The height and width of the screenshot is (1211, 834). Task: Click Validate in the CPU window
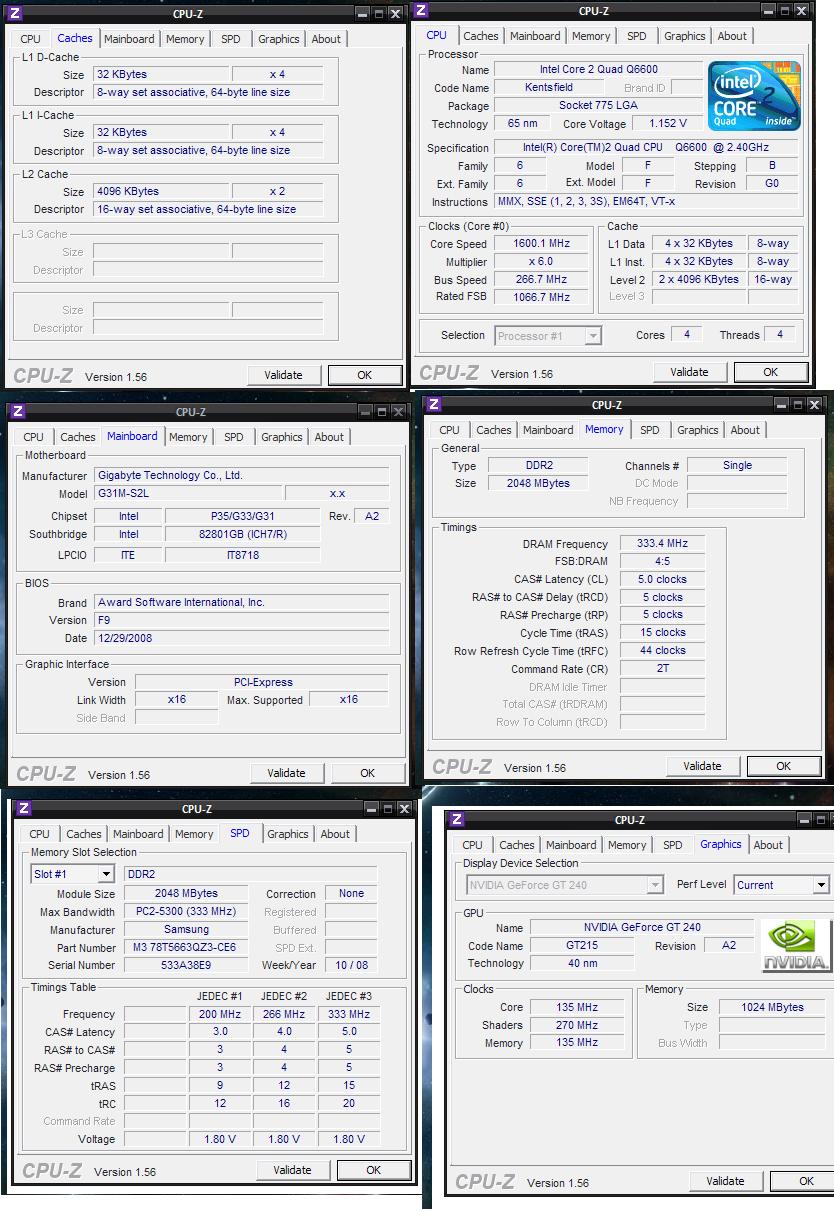pos(689,372)
